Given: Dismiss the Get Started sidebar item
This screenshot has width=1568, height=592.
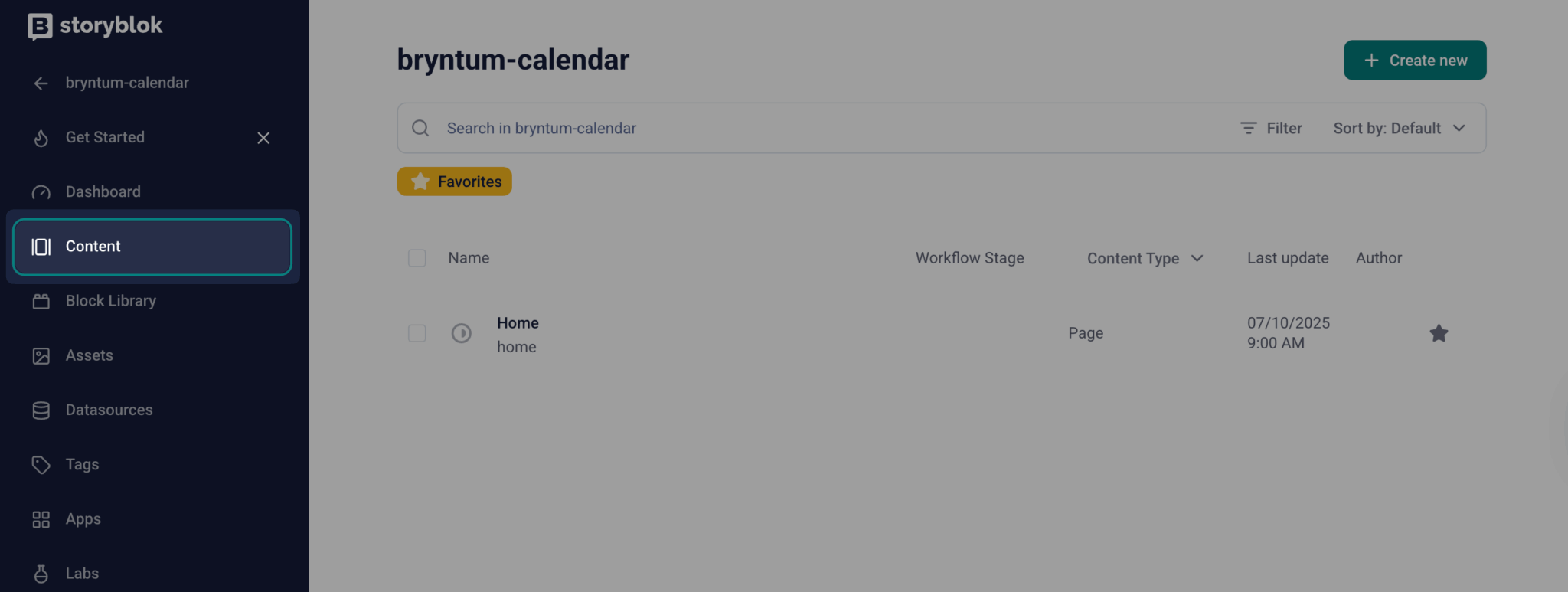Looking at the screenshot, I should (263, 138).
